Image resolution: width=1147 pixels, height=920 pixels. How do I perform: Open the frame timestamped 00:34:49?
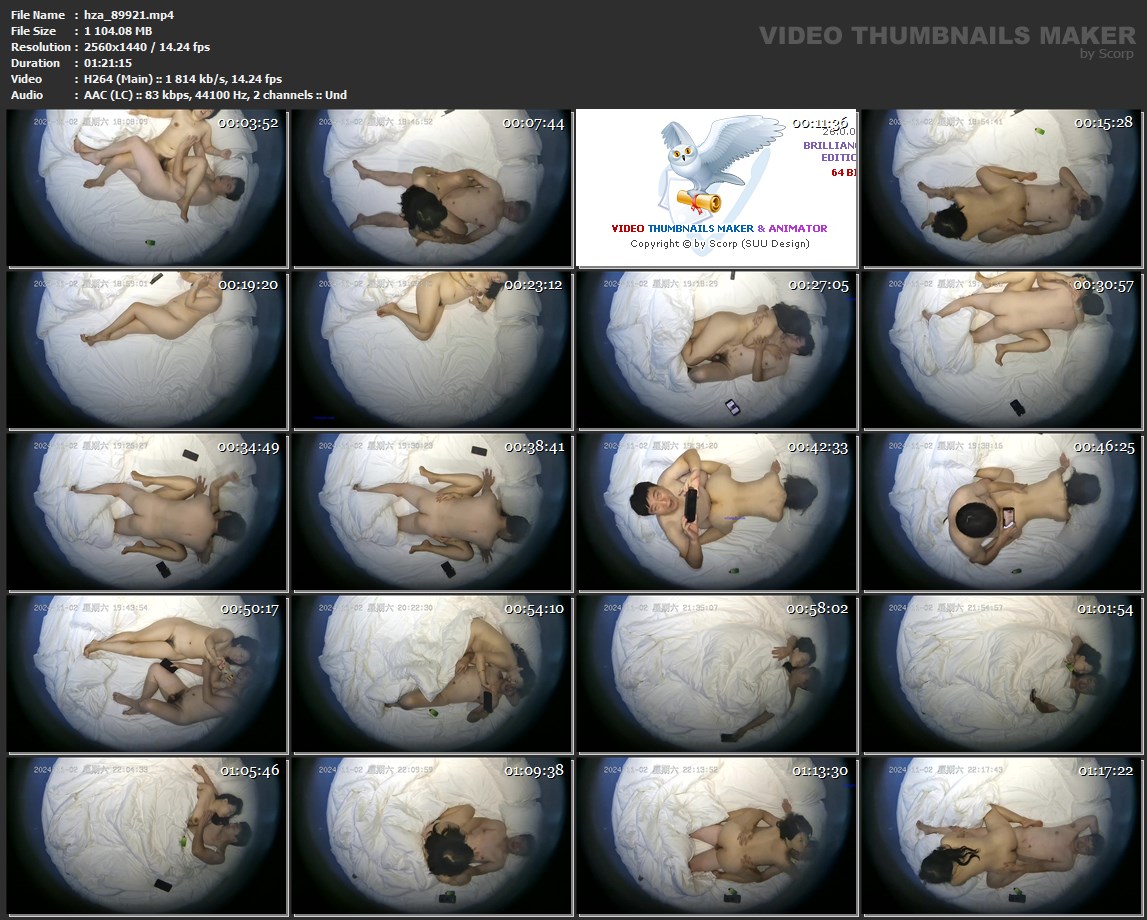point(147,511)
